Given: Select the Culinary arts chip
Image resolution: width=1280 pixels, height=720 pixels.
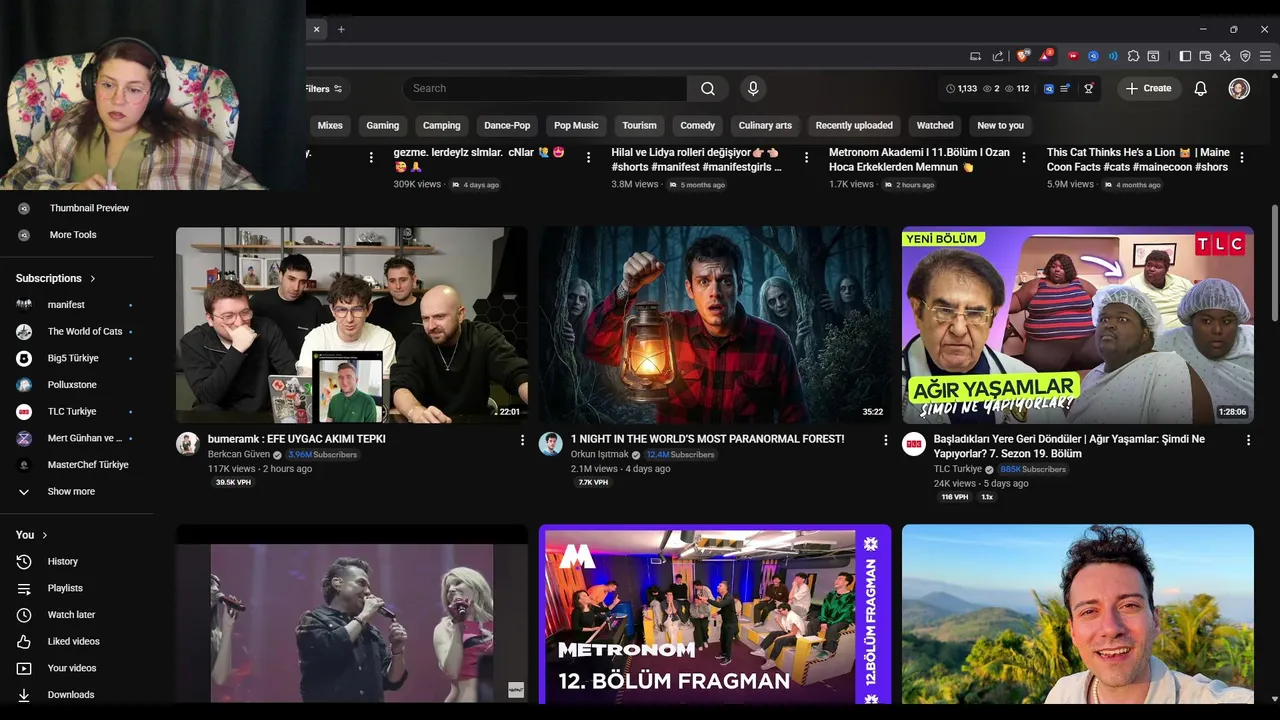Looking at the screenshot, I should click(765, 125).
